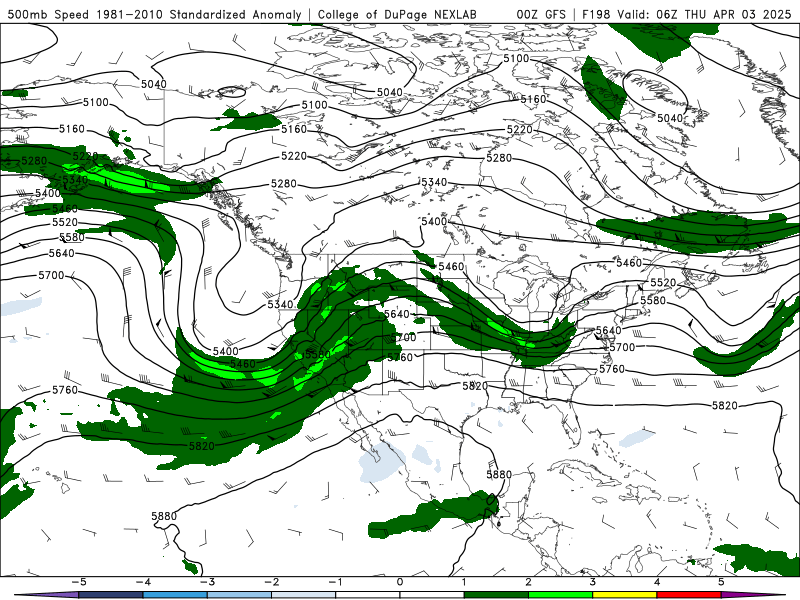Image resolution: width=800 pixels, height=600 pixels.
Task: Click the '-2' colorbar tick label
Action: point(271,582)
